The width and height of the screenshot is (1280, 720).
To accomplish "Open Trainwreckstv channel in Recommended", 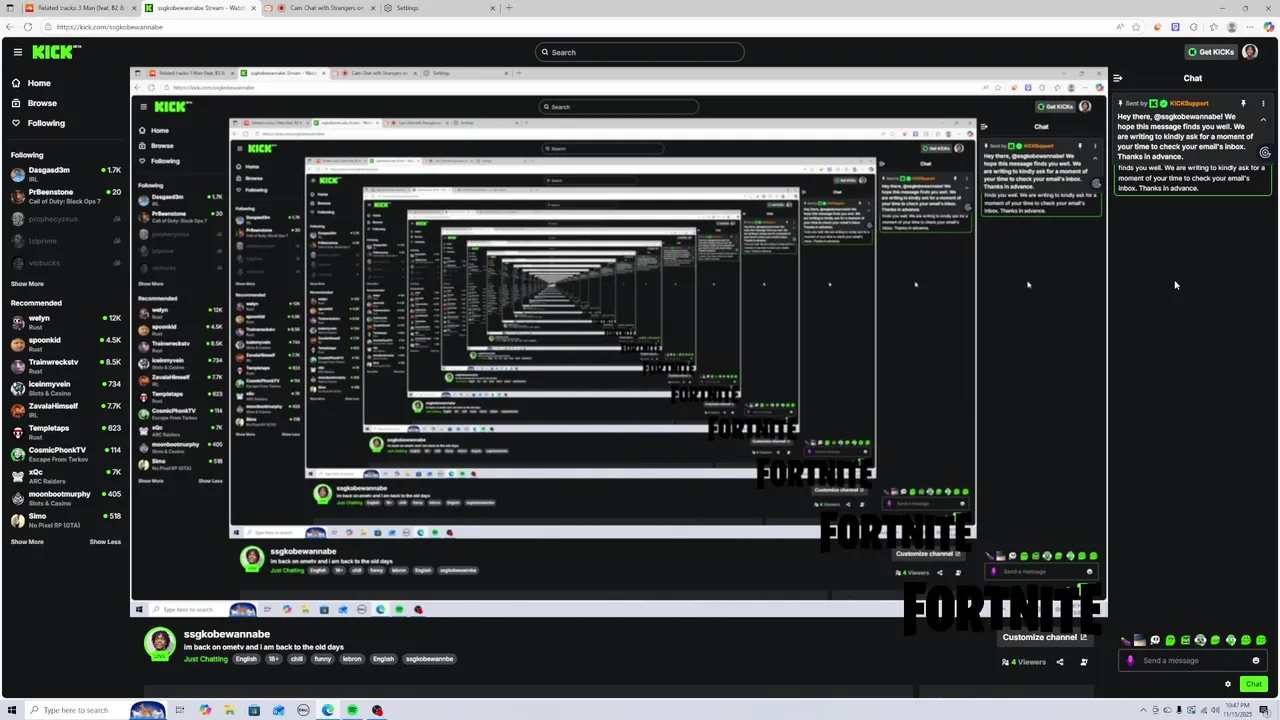I will [65, 366].
